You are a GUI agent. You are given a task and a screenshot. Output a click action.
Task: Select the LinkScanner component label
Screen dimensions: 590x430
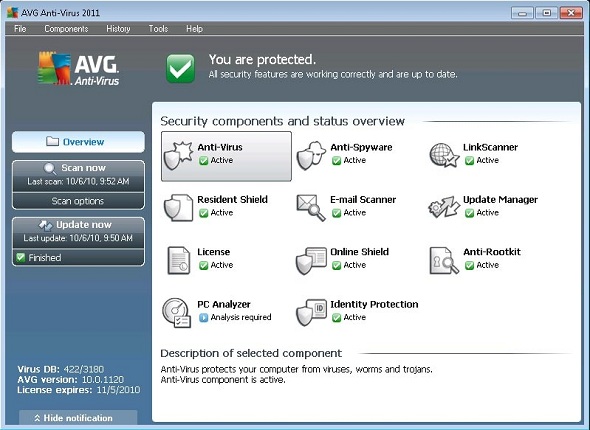click(x=490, y=147)
